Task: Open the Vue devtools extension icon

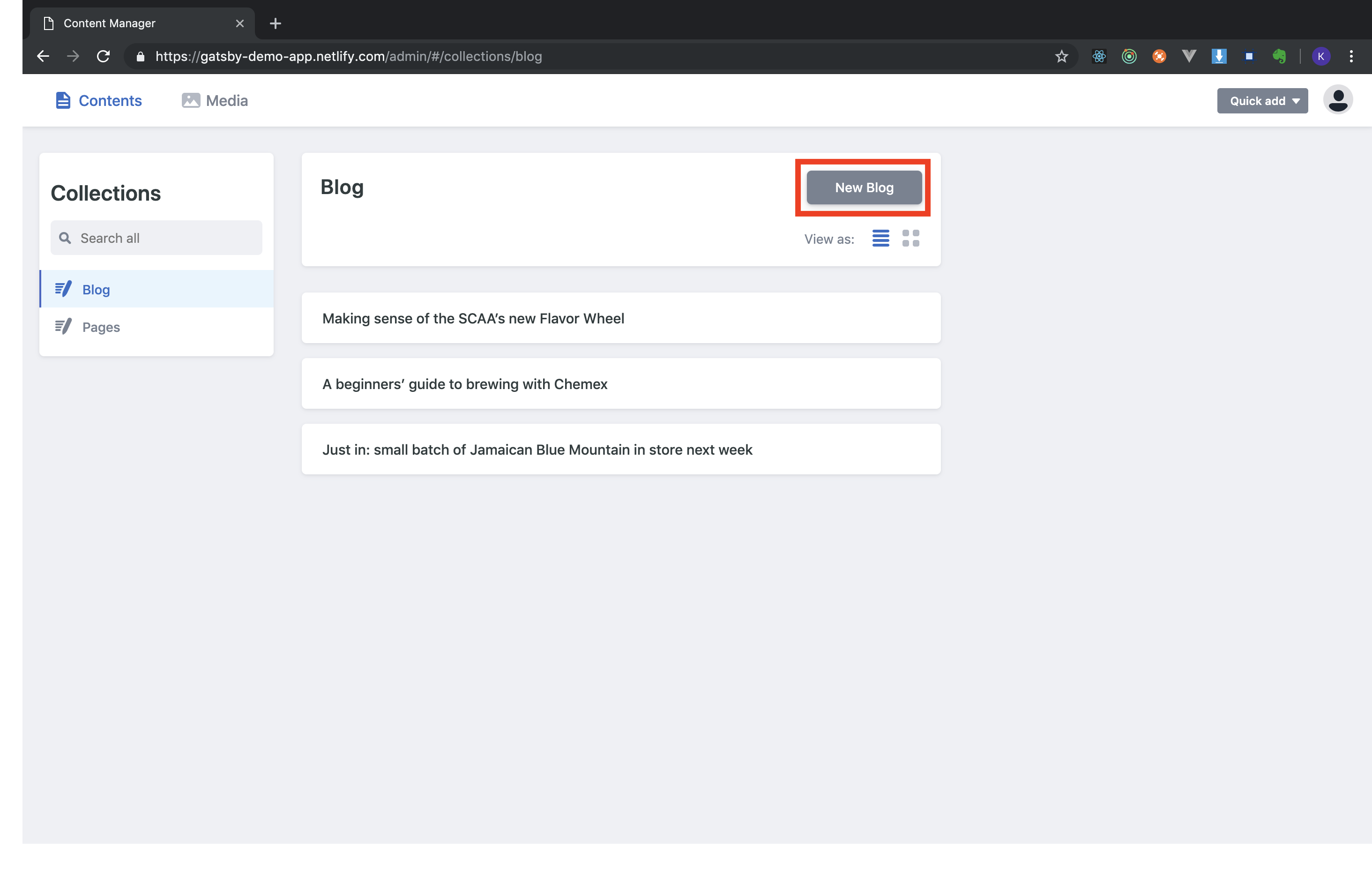Action: click(x=1188, y=56)
